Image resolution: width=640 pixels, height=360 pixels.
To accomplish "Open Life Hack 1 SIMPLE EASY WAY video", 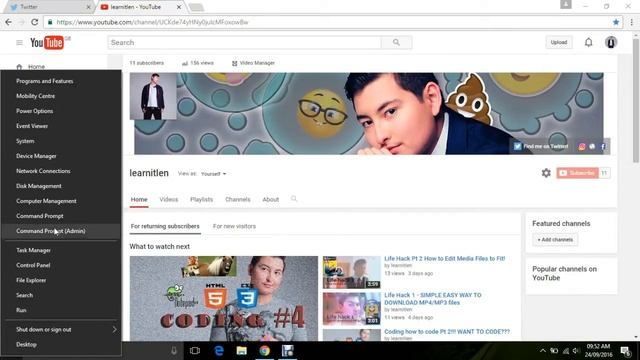I will point(433,299).
